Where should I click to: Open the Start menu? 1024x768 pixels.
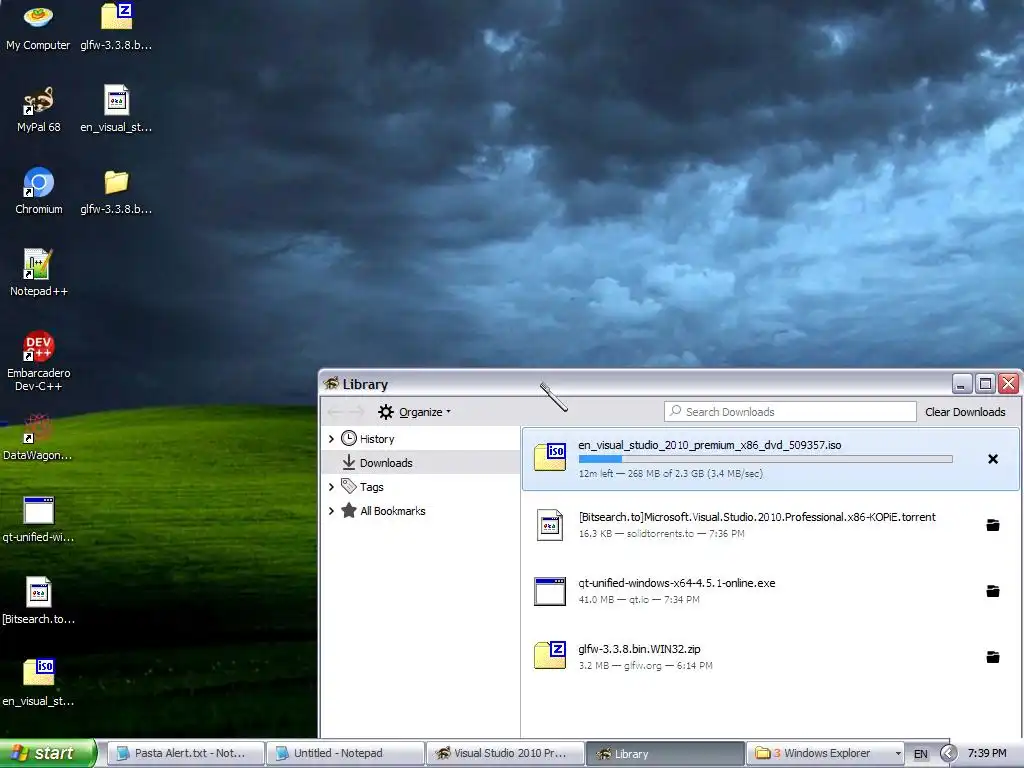[48, 754]
